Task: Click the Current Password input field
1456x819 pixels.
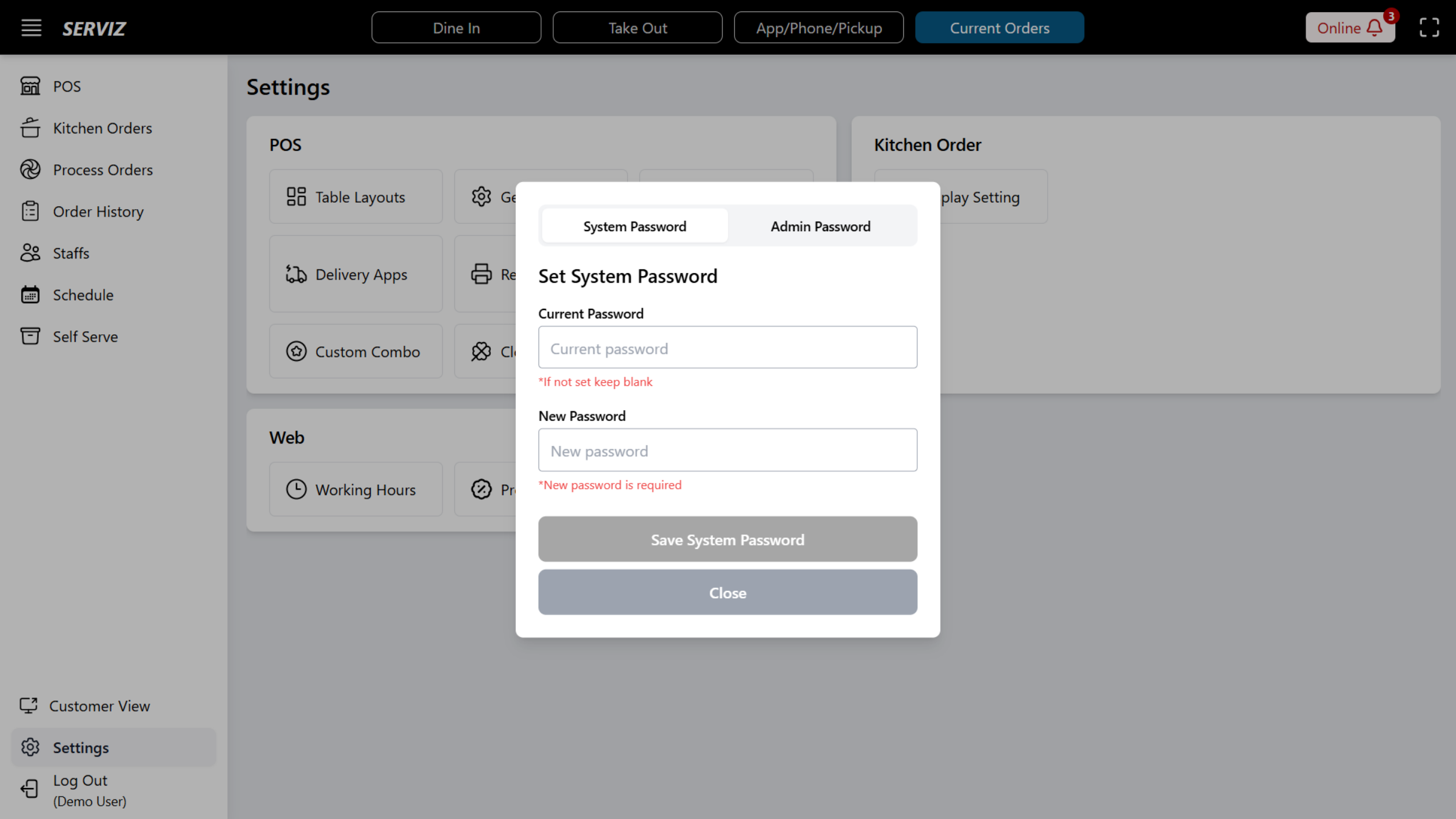Action: [x=727, y=347]
